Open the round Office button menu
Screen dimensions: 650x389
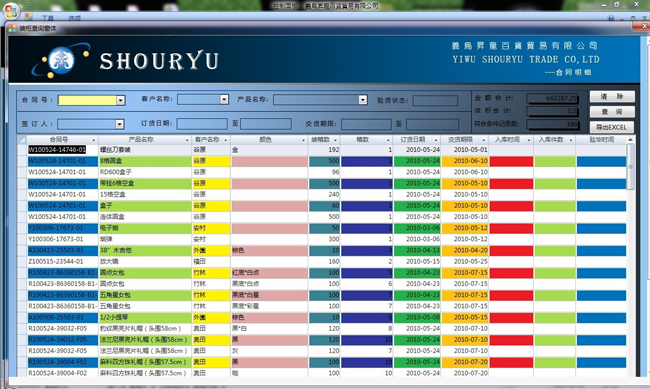coord(11,10)
